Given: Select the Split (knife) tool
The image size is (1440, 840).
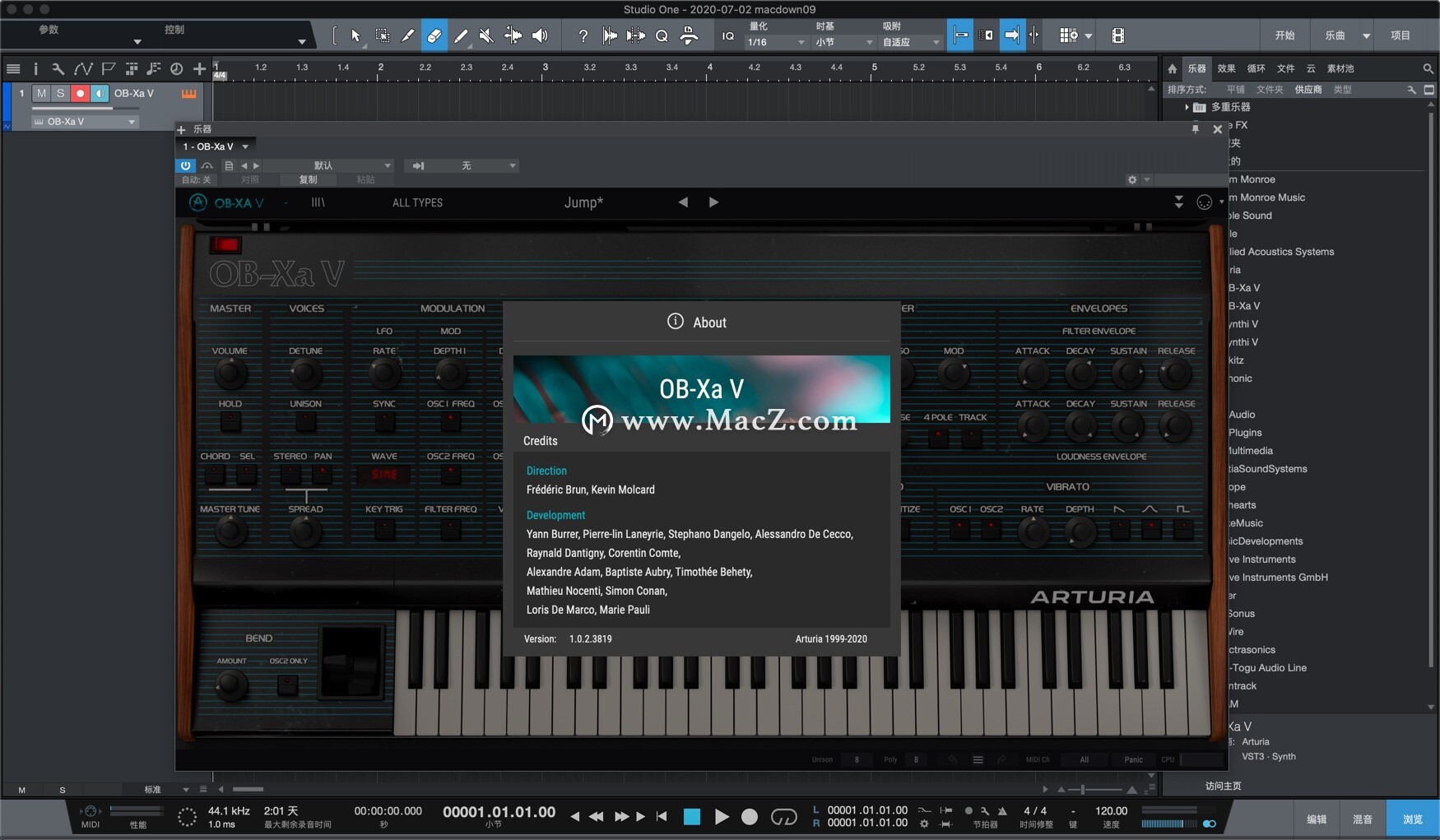Looking at the screenshot, I should coord(408,35).
